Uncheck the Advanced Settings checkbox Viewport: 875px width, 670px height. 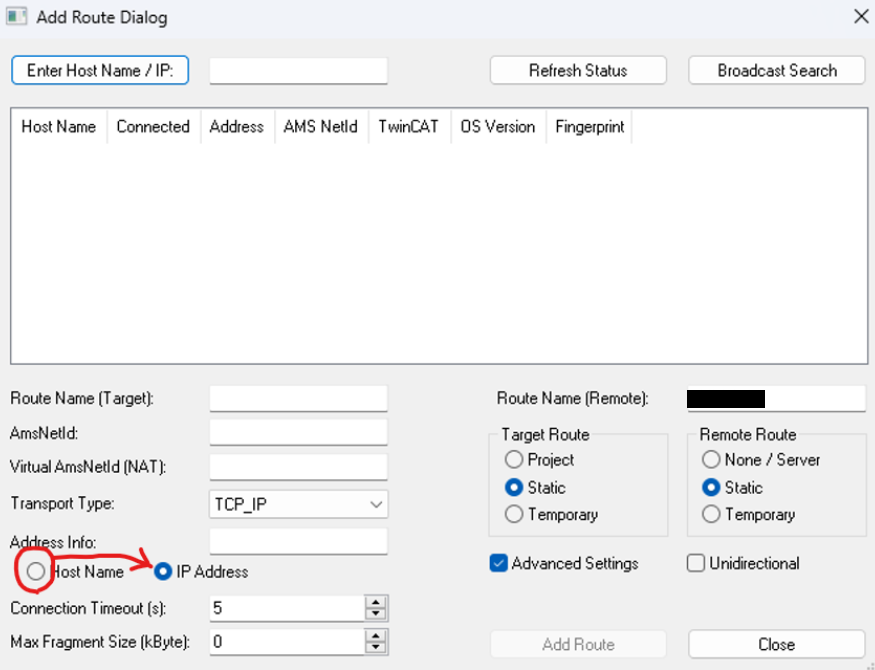point(498,564)
